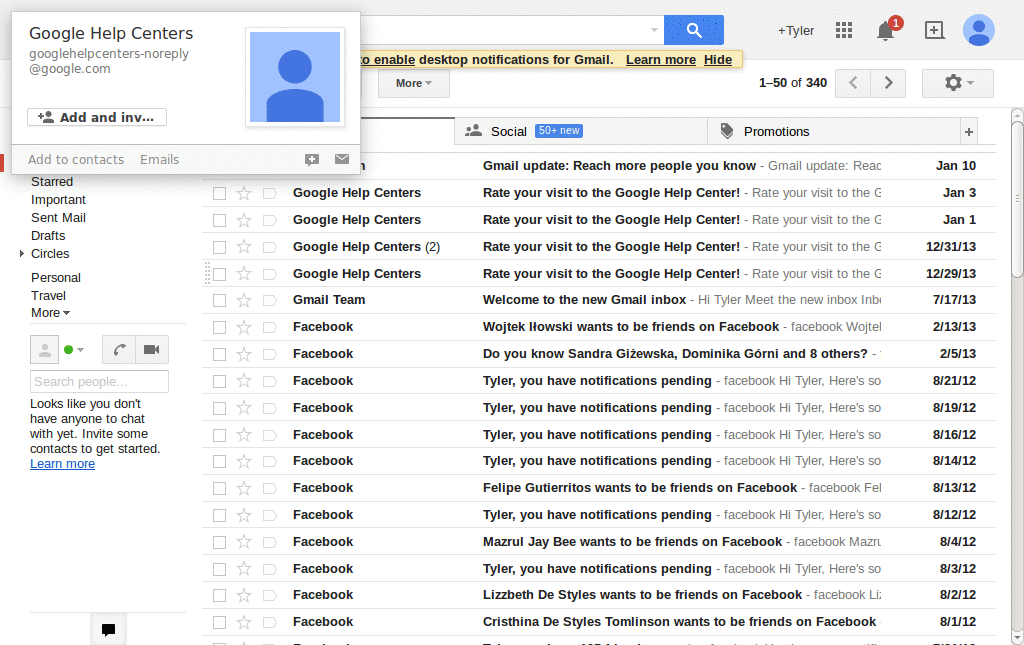Screen dimensions: 1024x645
Task: Hide the desktop notifications banner
Action: click(x=717, y=59)
